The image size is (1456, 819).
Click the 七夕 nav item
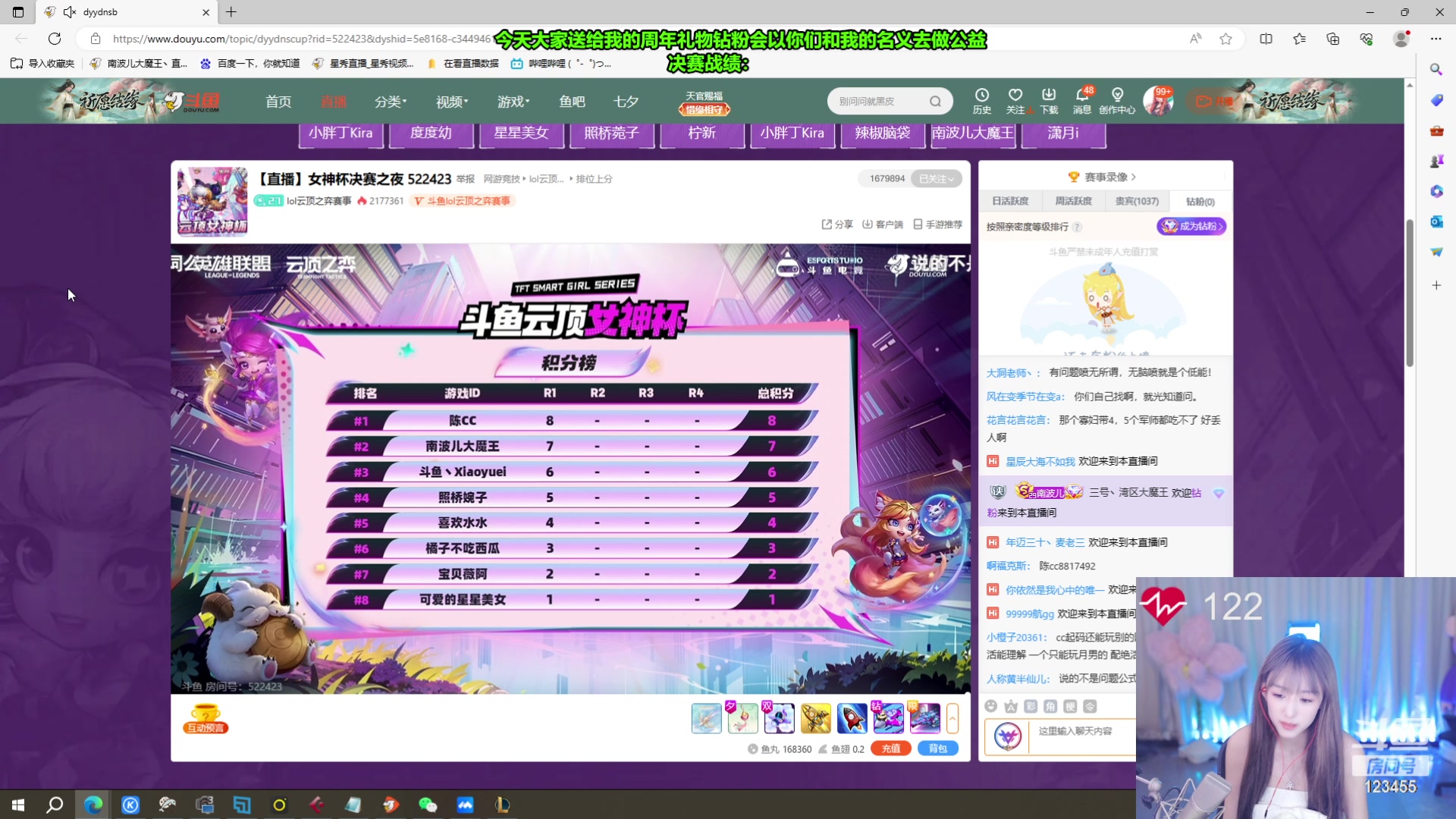click(x=626, y=102)
